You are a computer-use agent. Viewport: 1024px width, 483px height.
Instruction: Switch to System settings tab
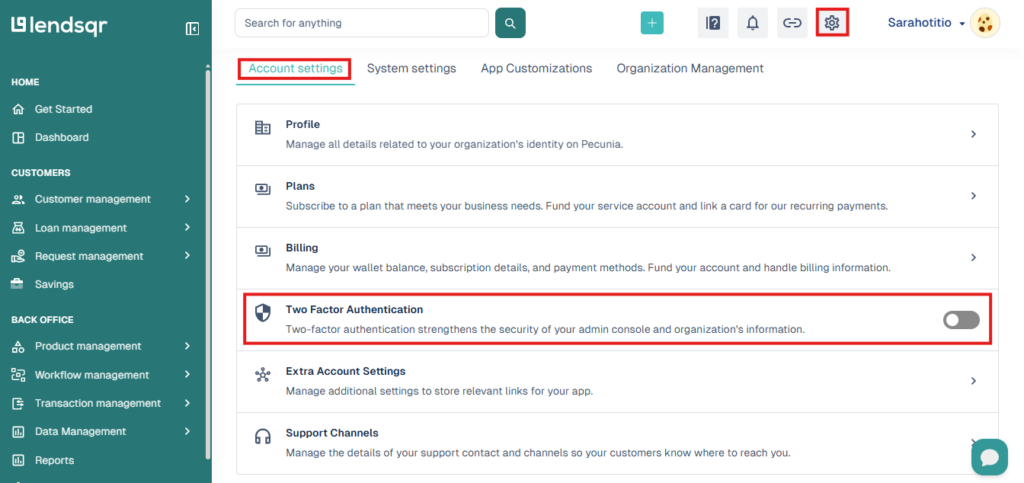(x=411, y=69)
